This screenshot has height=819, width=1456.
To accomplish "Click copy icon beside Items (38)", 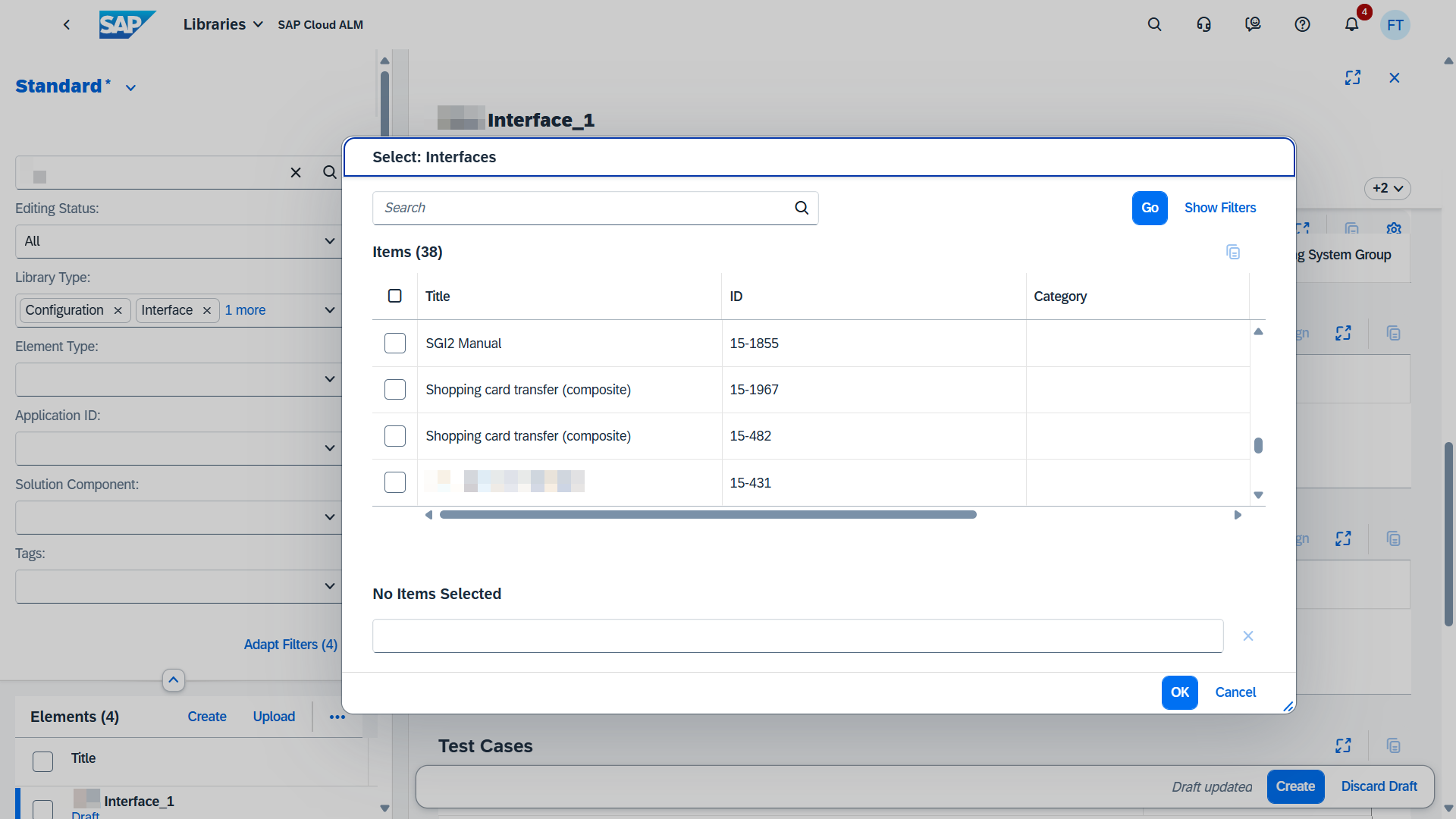I will [1233, 252].
